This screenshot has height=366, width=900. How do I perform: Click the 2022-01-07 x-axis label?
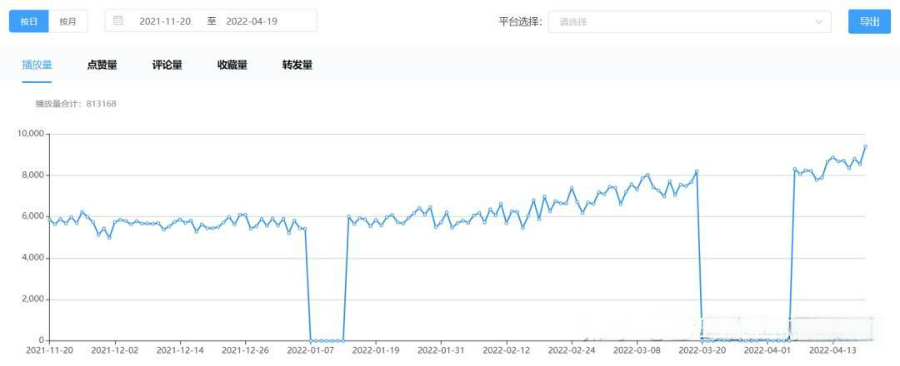[x=311, y=350]
